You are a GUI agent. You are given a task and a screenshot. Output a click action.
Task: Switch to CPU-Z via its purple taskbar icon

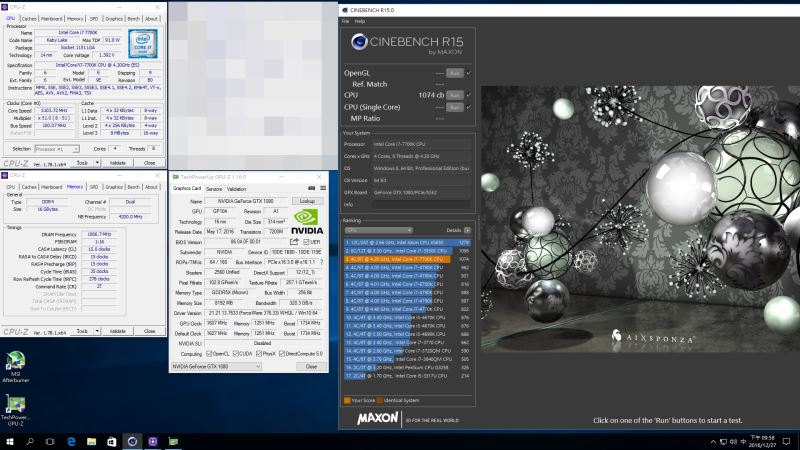point(153,441)
